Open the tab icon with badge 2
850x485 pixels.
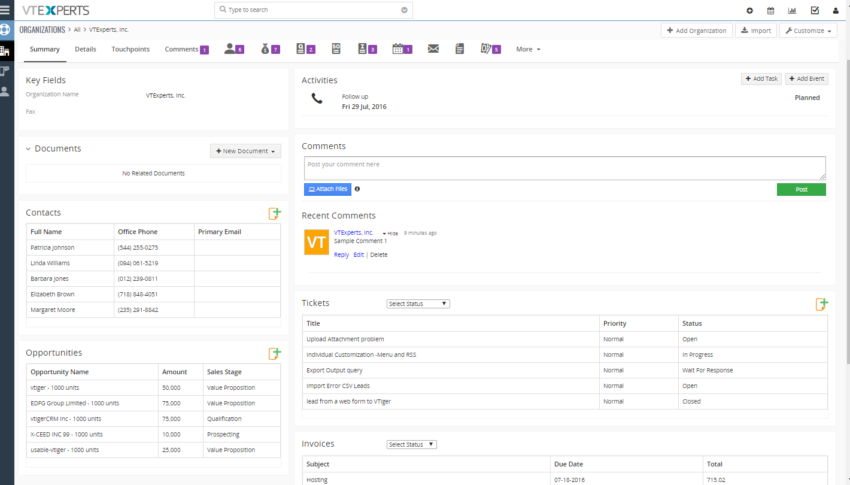305,49
